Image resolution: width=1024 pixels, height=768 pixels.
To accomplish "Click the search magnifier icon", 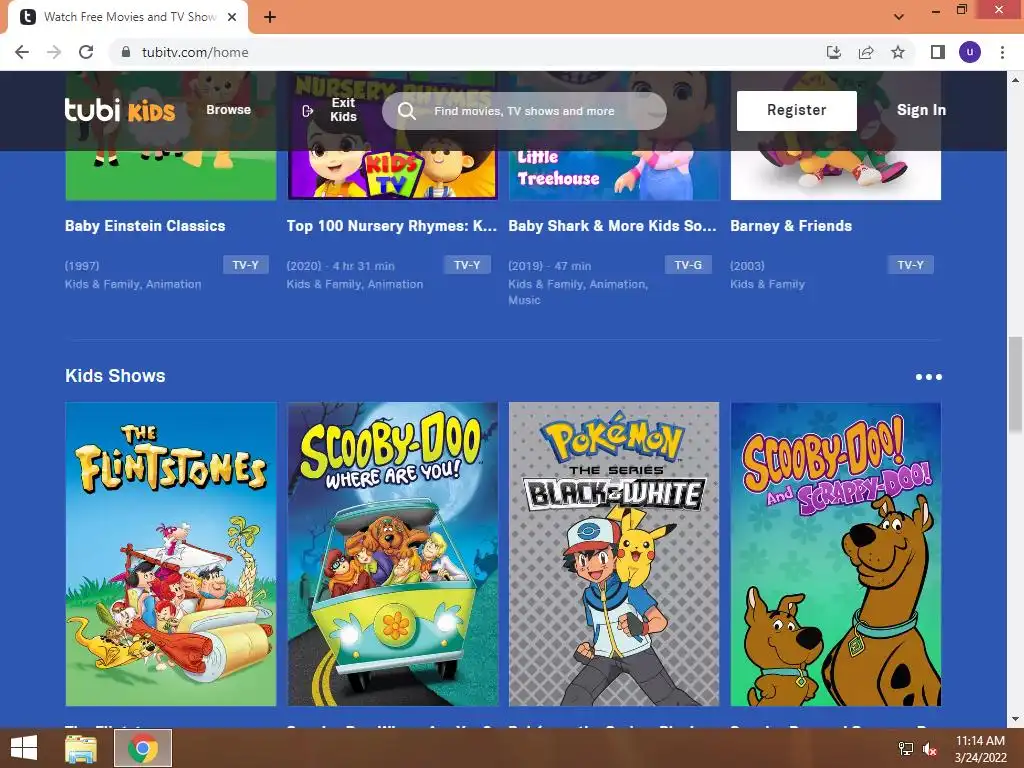I will pos(407,111).
